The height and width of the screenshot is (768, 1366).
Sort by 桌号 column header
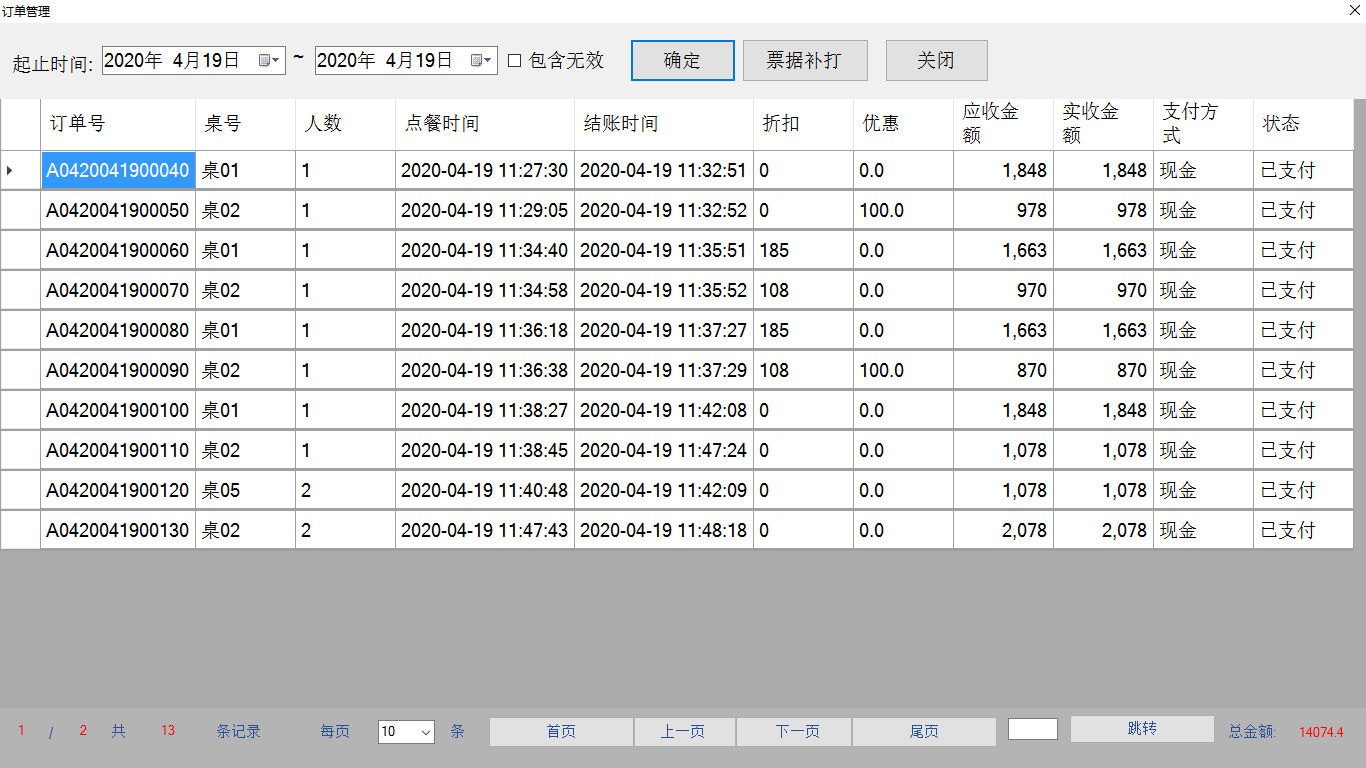point(246,124)
